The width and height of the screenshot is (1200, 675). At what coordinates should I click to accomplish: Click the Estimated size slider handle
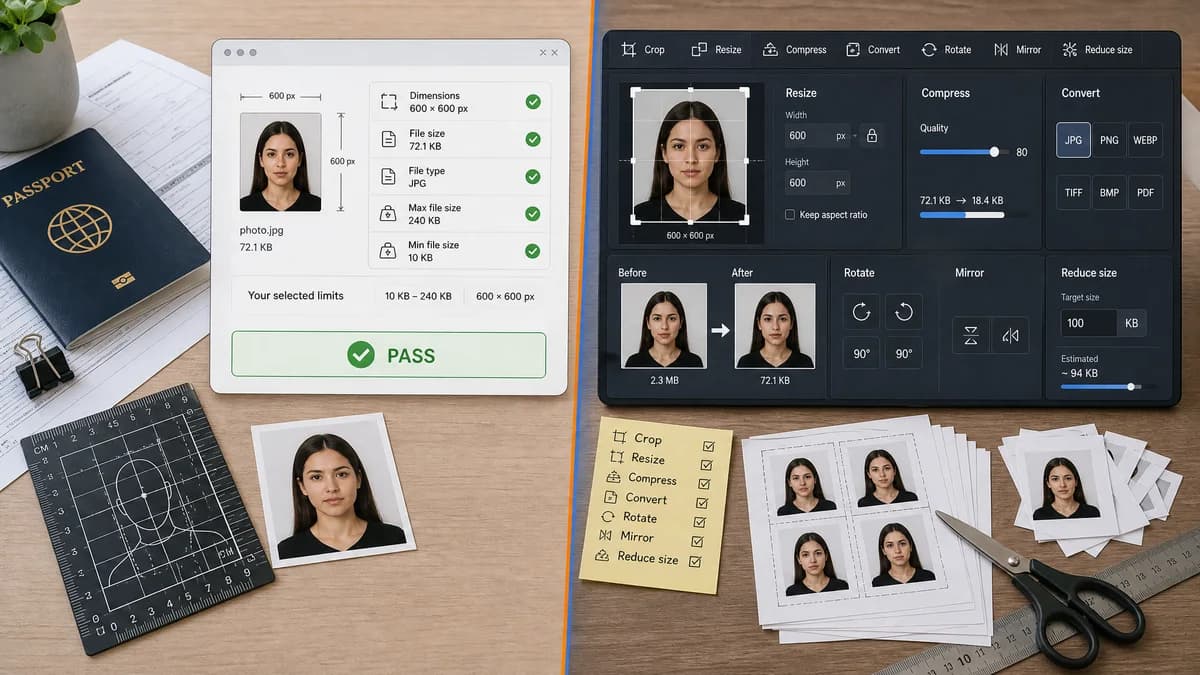[x=1131, y=386]
